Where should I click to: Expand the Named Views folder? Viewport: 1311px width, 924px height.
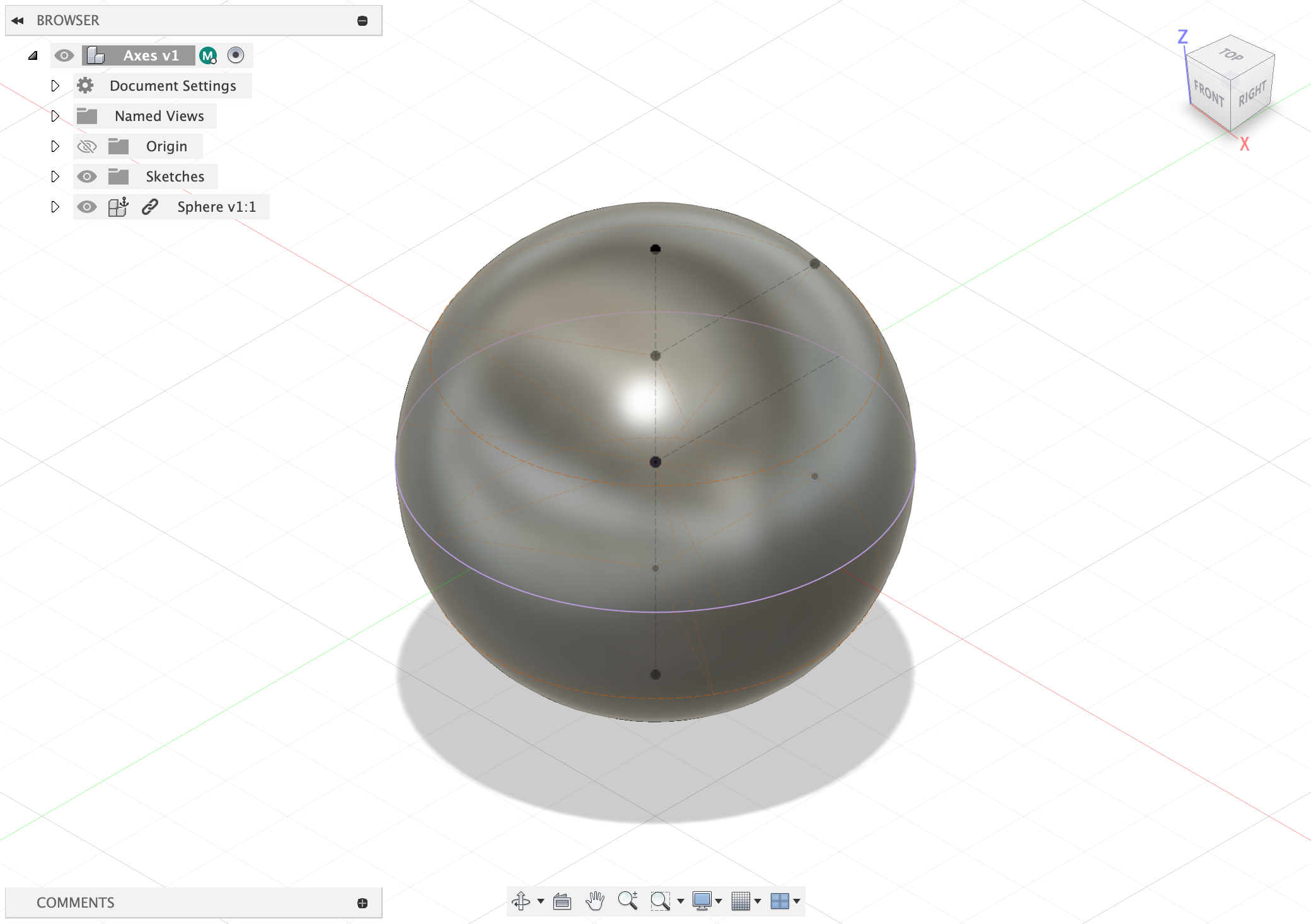click(55, 116)
